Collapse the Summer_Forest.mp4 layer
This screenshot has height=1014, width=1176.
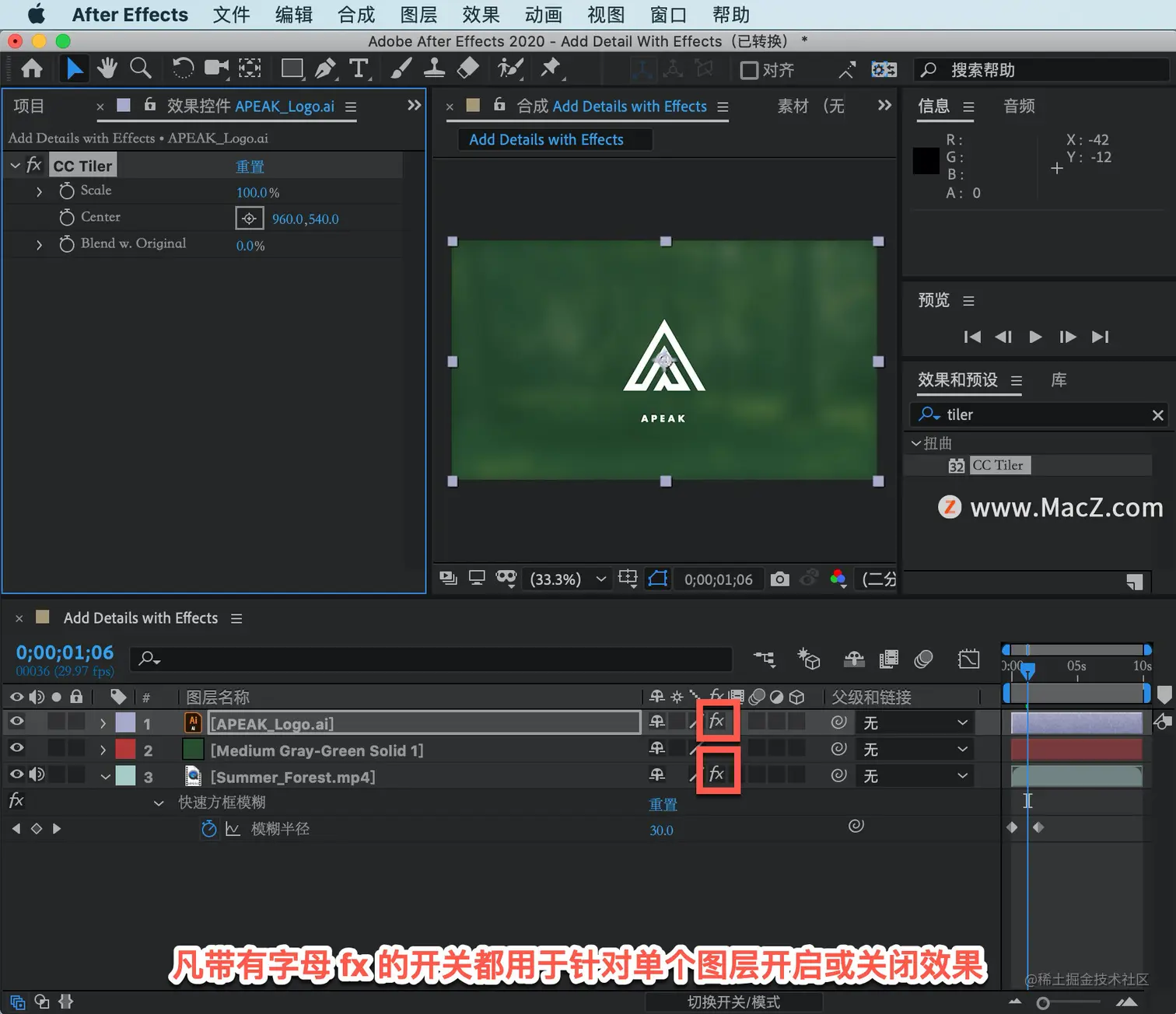(105, 776)
